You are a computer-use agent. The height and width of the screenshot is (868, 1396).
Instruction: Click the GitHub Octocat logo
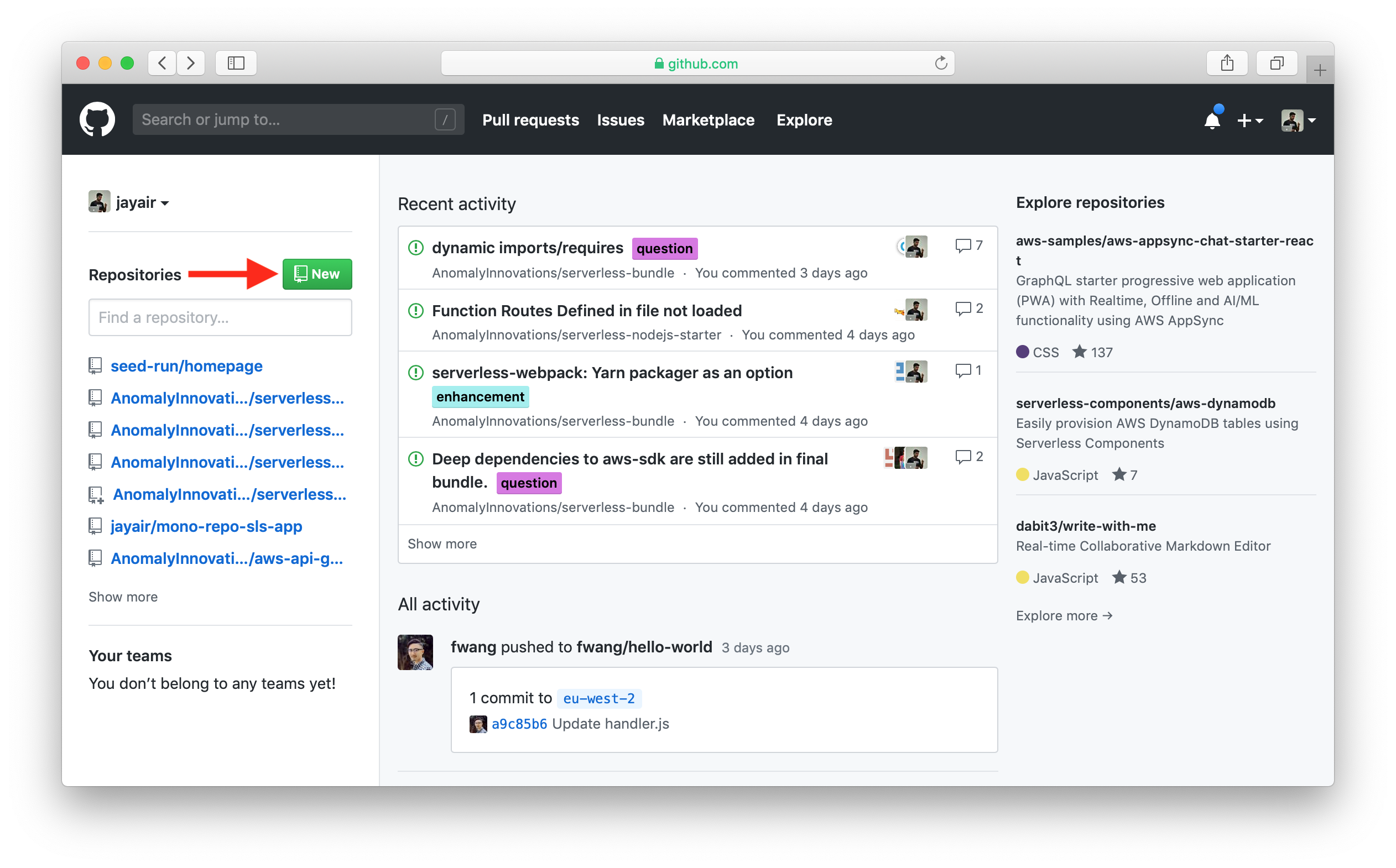tap(97, 119)
